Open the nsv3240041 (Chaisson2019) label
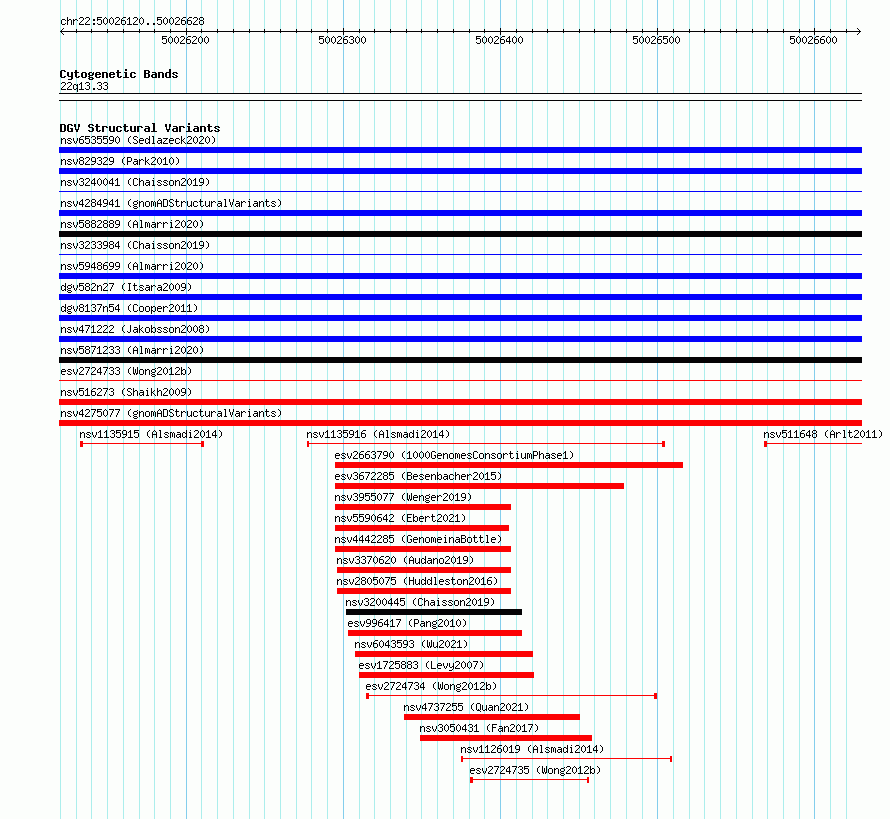Screen dimensions: 890x819 click(x=135, y=182)
